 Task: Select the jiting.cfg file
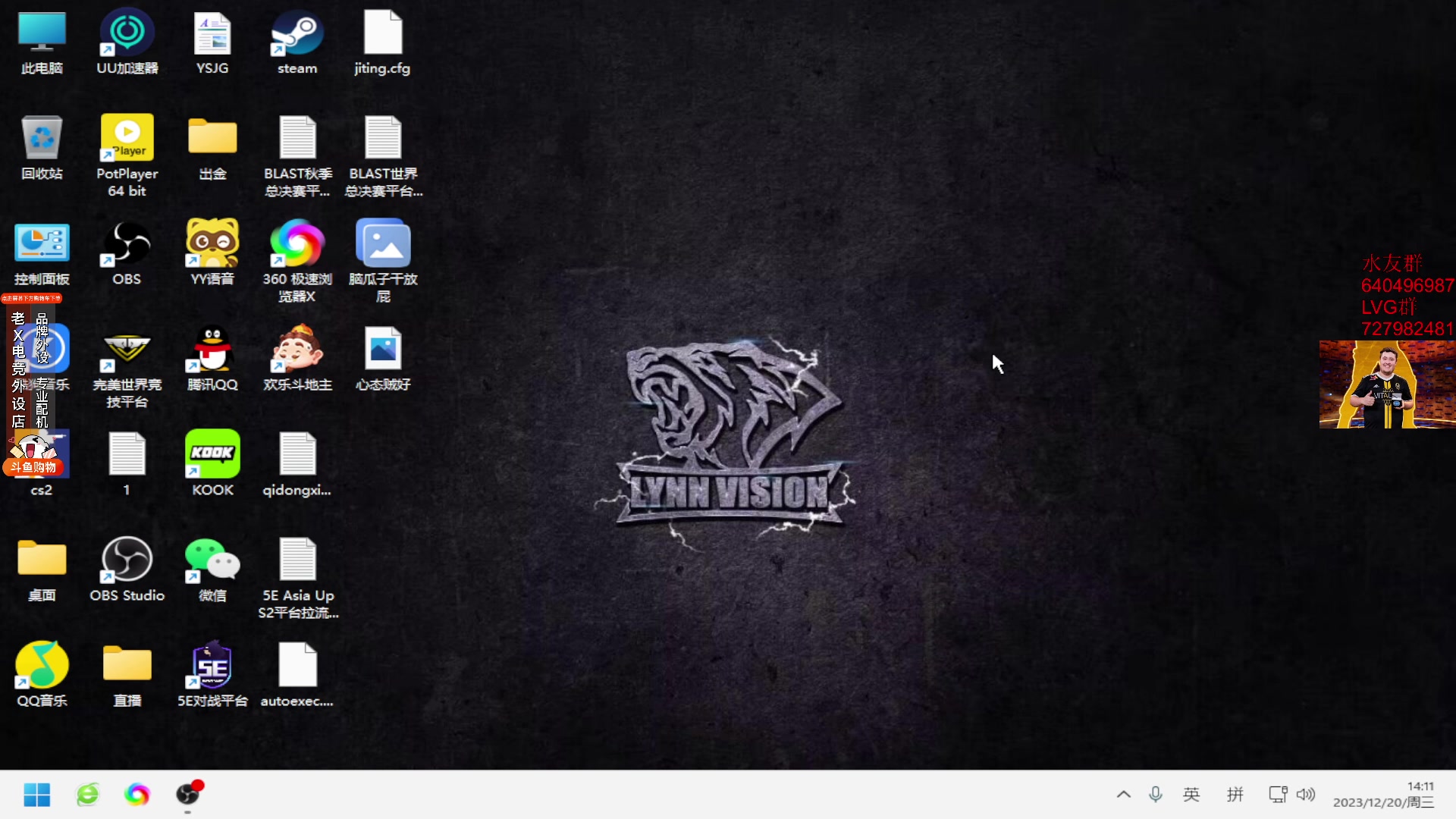382,34
